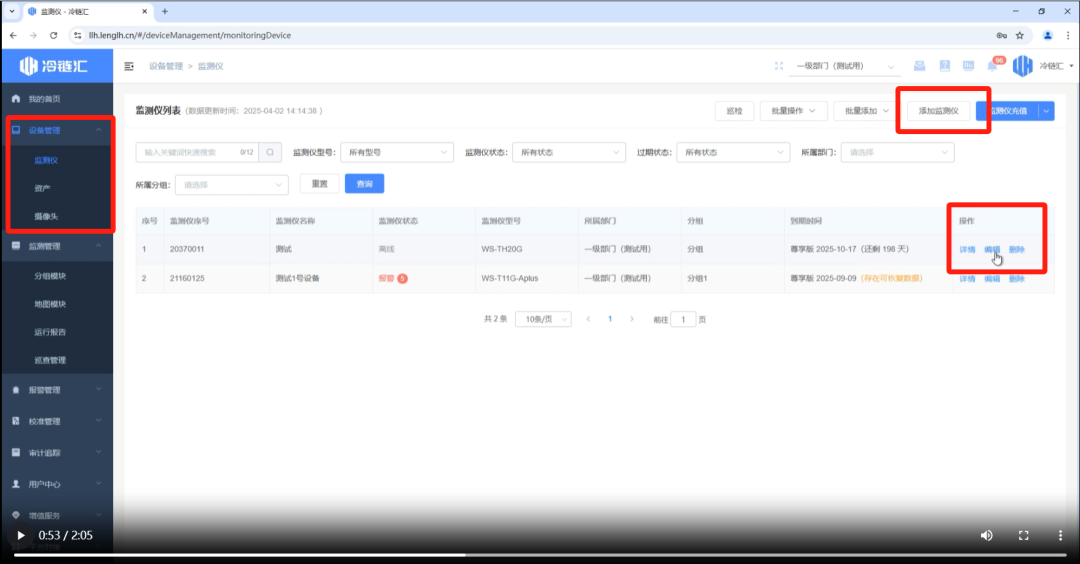The width and height of the screenshot is (1080, 564).
Task: Open a new browser tab with plus
Action: (165, 12)
